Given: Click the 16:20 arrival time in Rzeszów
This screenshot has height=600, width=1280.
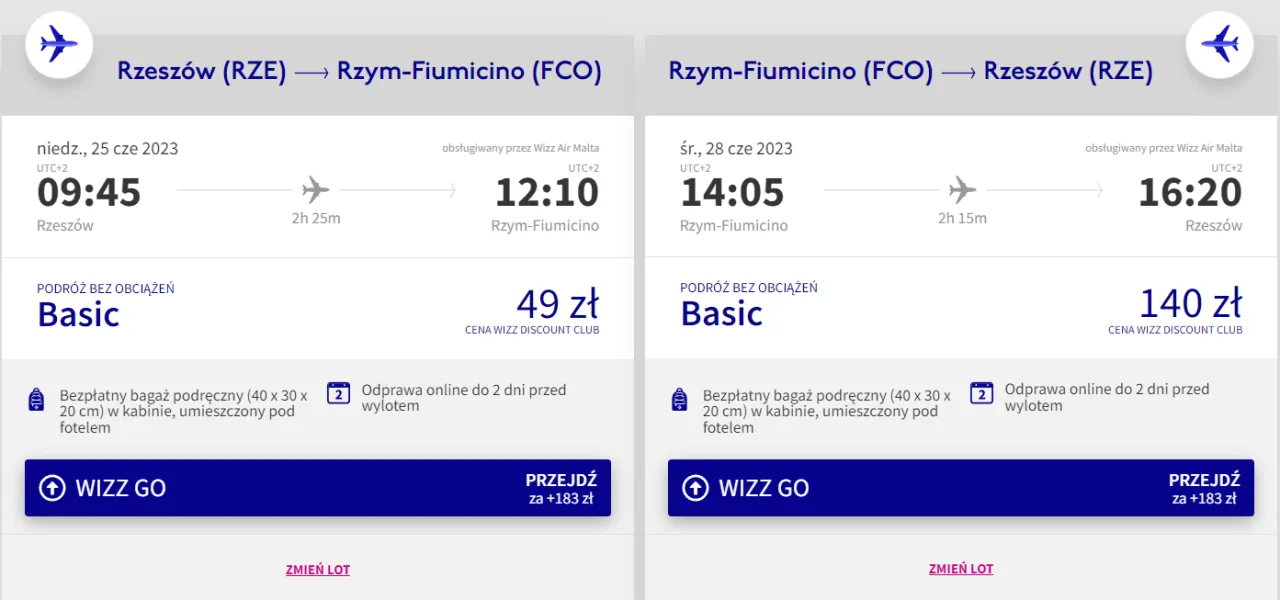Looking at the screenshot, I should pos(1190,192).
